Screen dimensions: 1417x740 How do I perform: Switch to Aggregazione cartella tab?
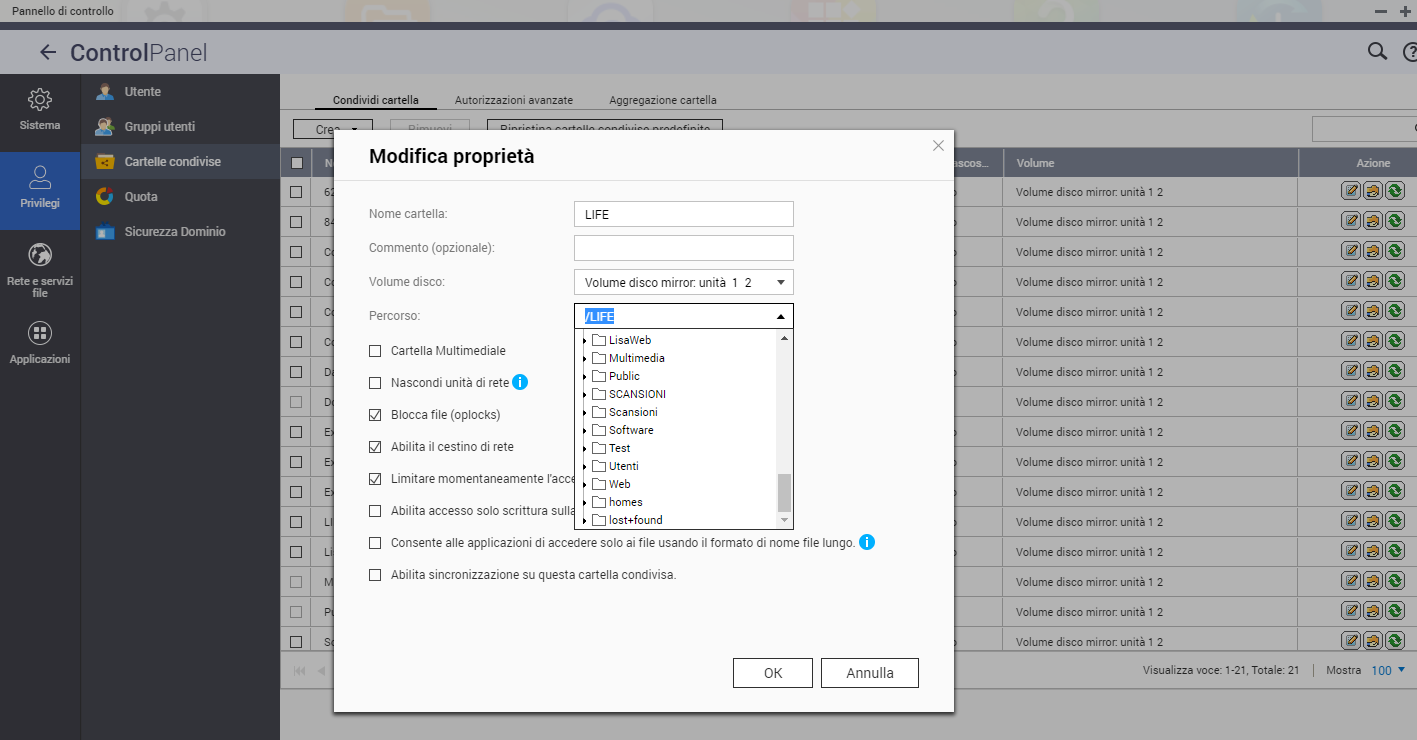tap(662, 100)
